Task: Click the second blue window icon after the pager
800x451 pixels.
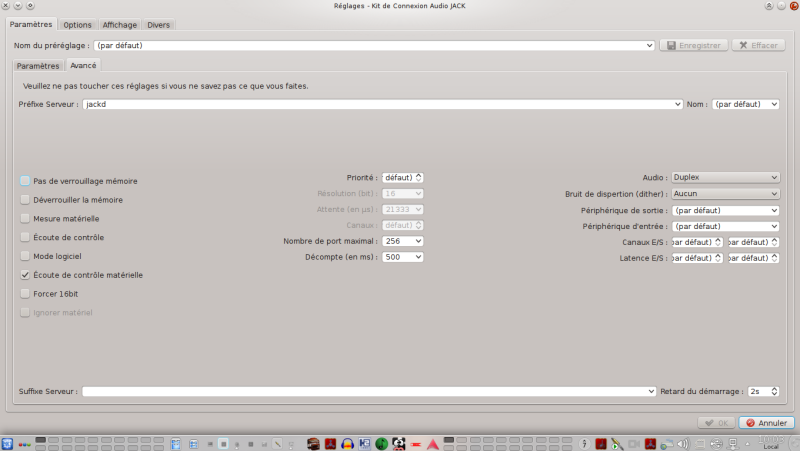Action: pos(193,444)
